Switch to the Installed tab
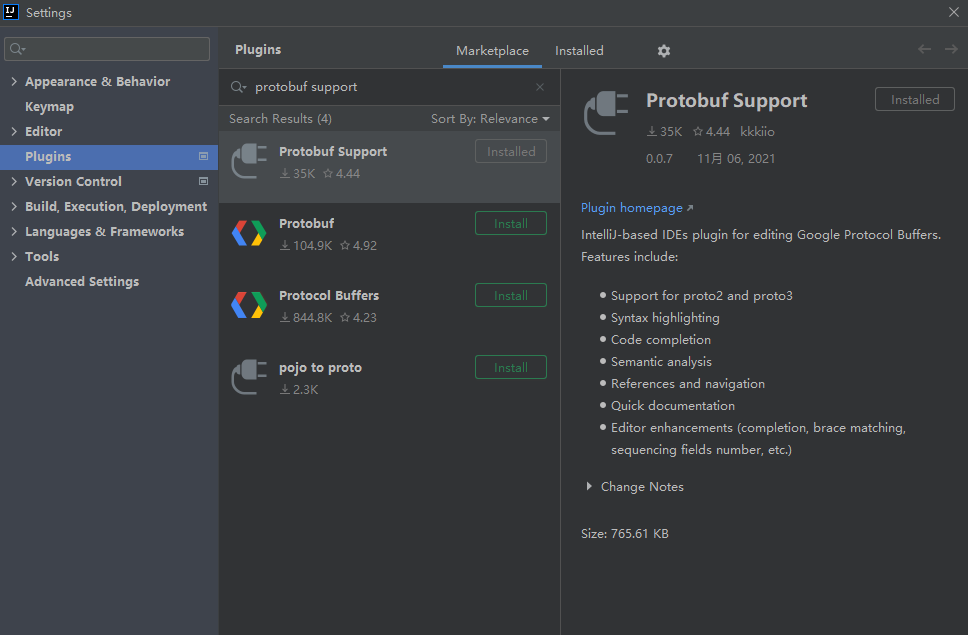The height and width of the screenshot is (635, 968). coord(579,51)
